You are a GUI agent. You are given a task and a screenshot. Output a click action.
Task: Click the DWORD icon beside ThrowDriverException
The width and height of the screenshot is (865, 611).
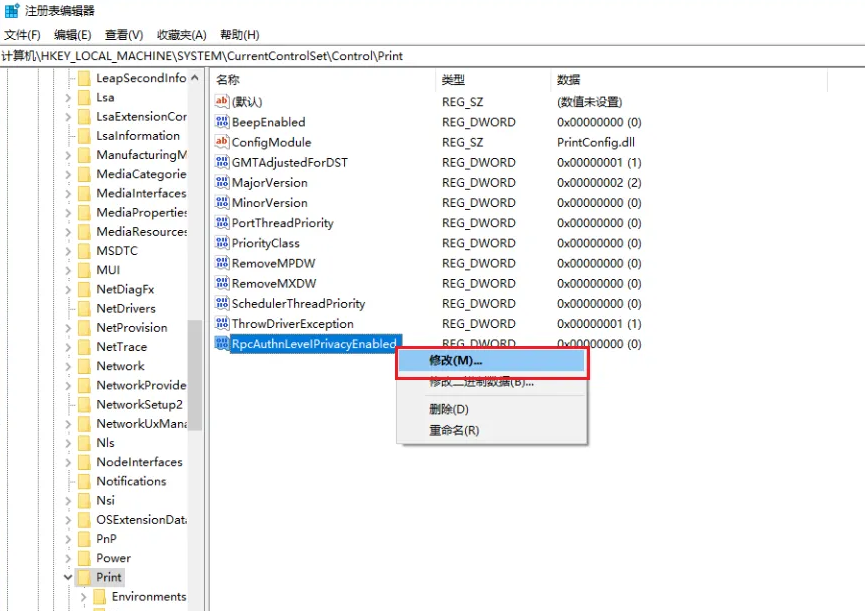pos(222,323)
